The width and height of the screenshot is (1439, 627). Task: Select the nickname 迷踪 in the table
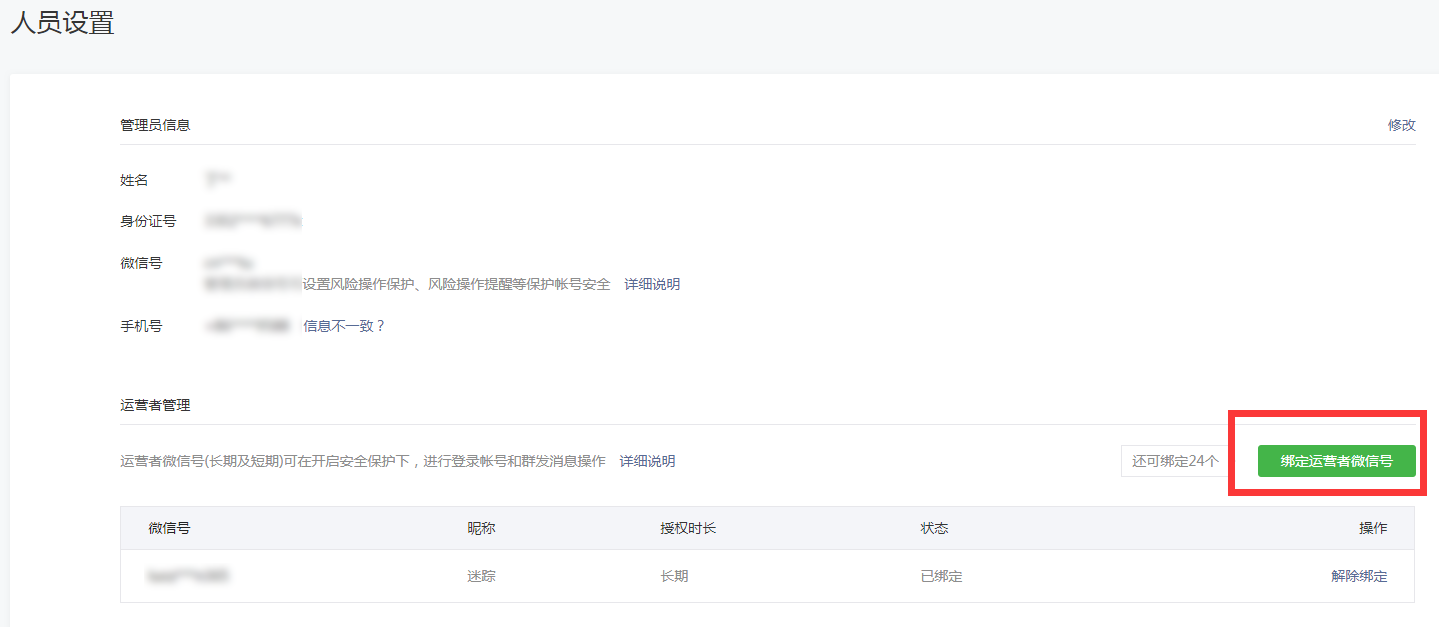tap(481, 576)
